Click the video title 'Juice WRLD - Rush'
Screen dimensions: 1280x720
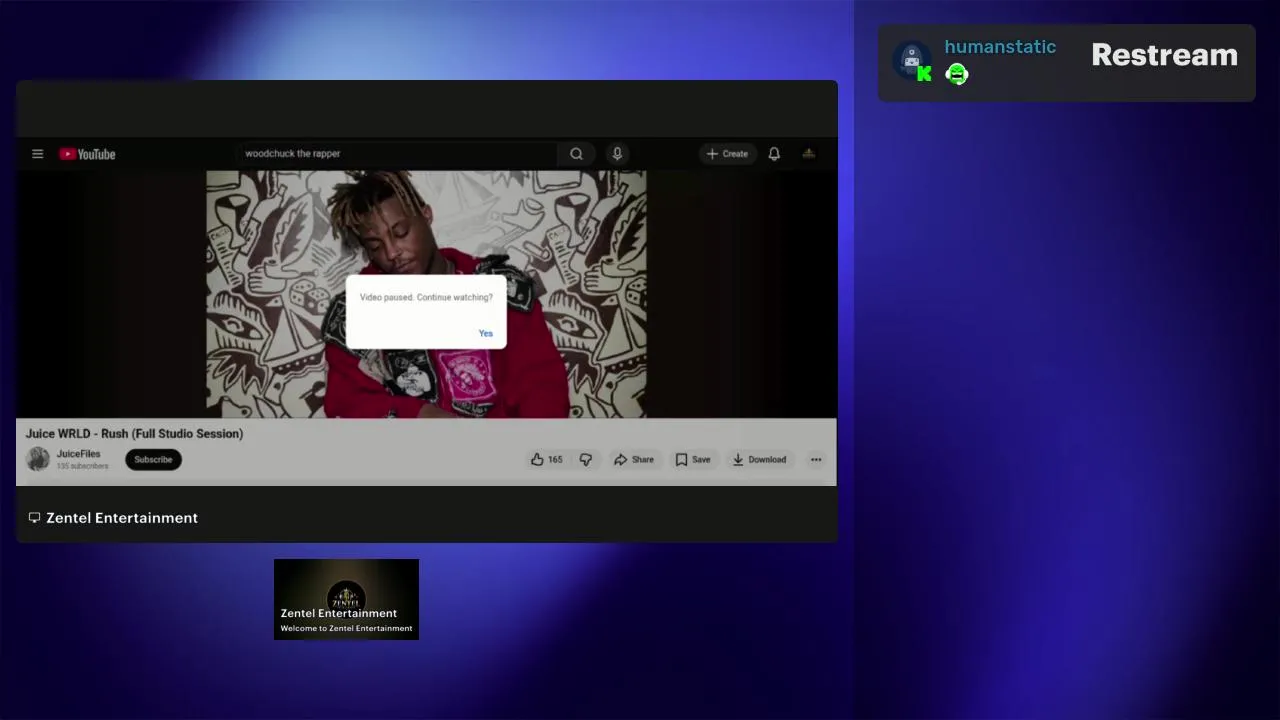point(134,433)
